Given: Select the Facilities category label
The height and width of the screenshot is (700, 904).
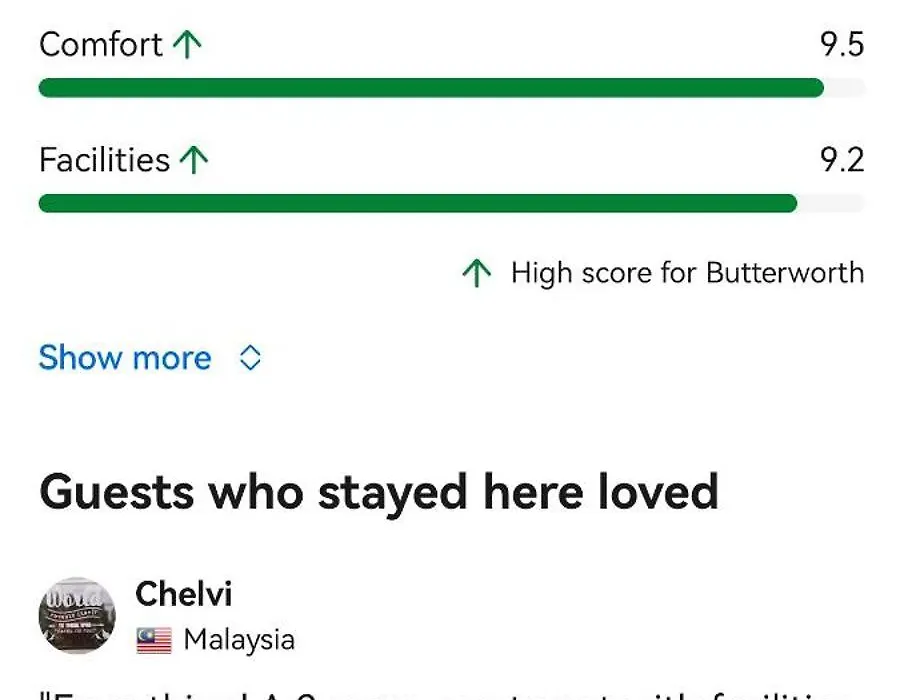Looking at the screenshot, I should [x=104, y=160].
